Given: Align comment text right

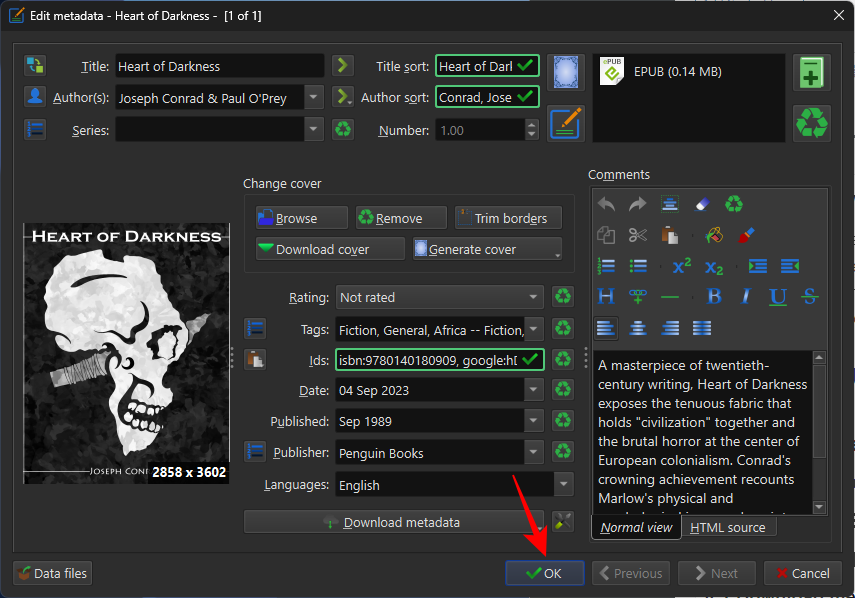Looking at the screenshot, I should click(x=670, y=328).
